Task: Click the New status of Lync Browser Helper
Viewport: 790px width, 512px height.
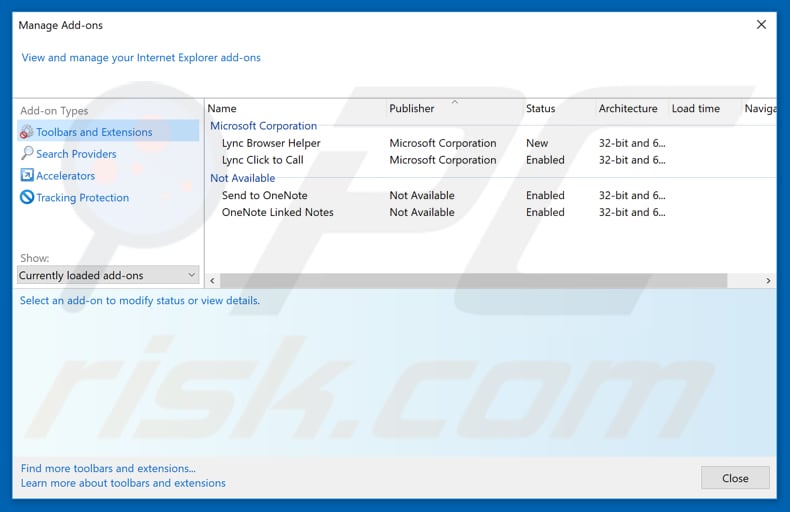Action: (x=537, y=143)
